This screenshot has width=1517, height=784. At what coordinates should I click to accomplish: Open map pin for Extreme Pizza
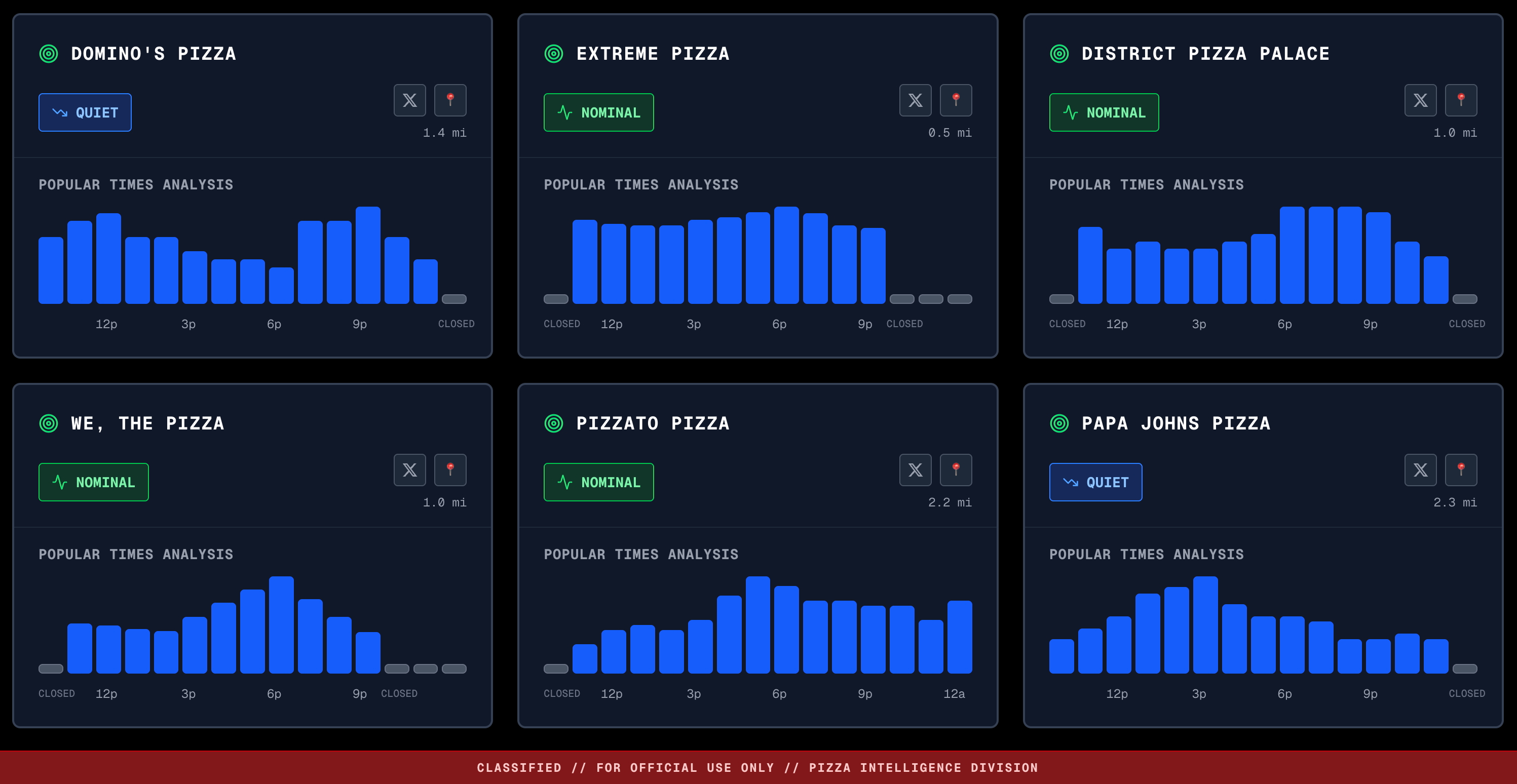[x=955, y=100]
